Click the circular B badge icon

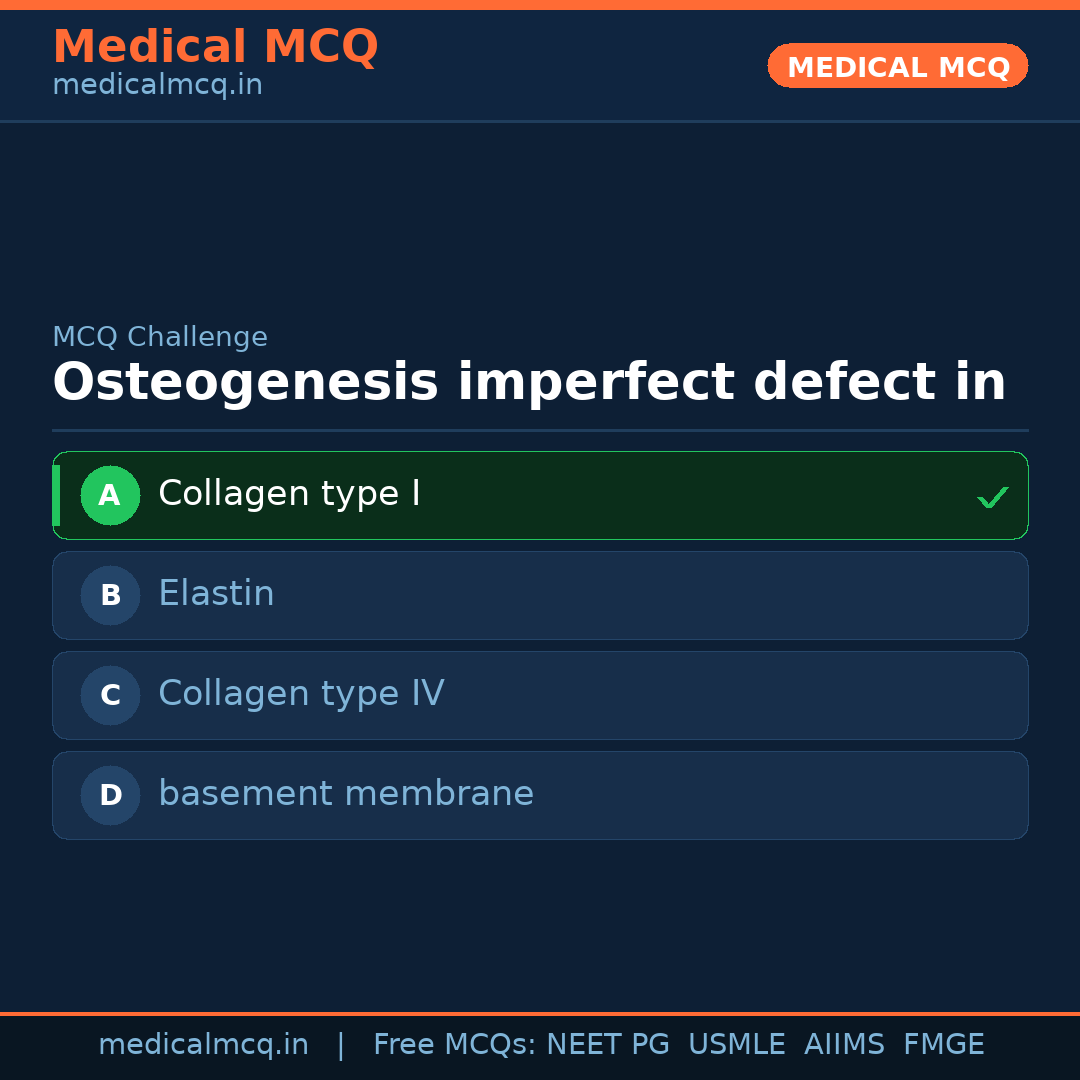(110, 595)
